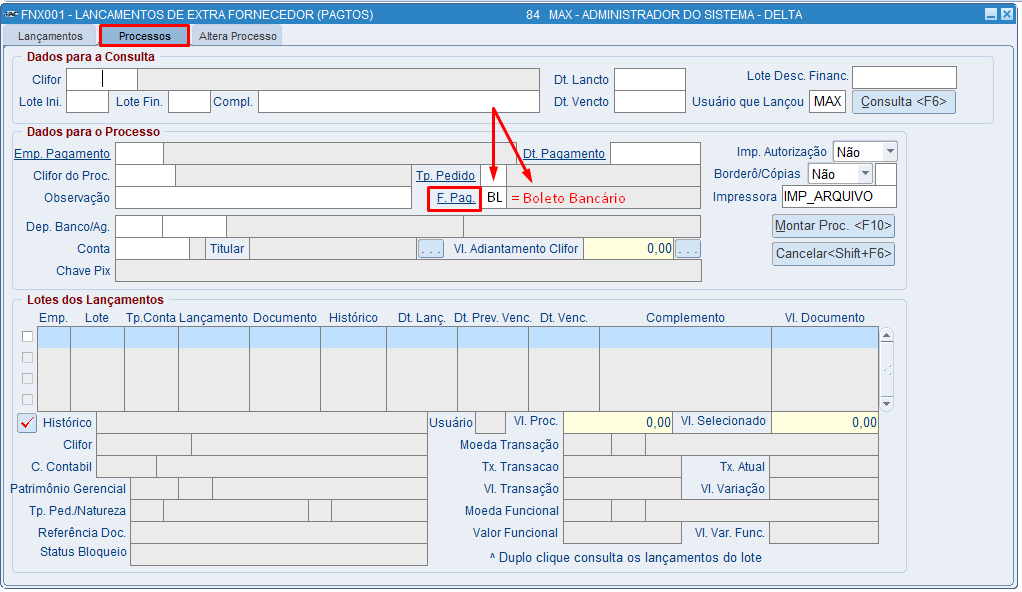The image size is (1022, 592).
Task: Open the F. Pag. link
Action: click(456, 198)
